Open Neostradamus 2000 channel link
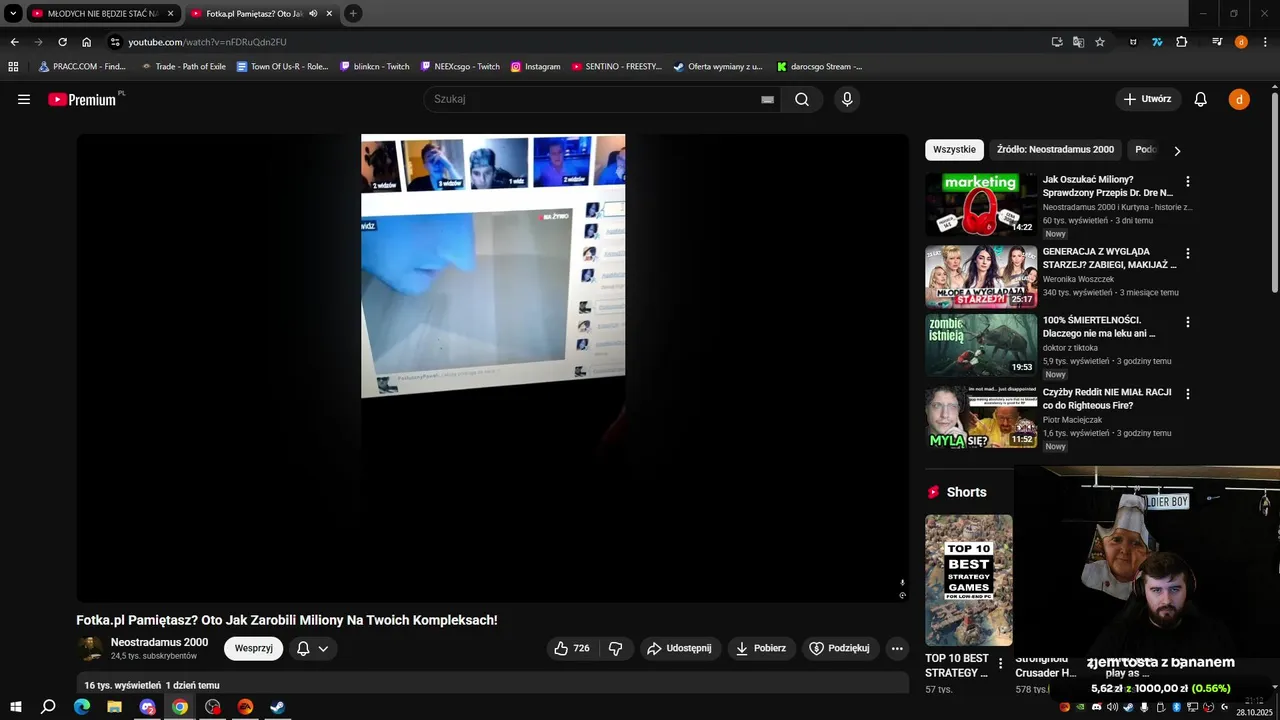Image resolution: width=1280 pixels, height=720 pixels. click(159, 643)
